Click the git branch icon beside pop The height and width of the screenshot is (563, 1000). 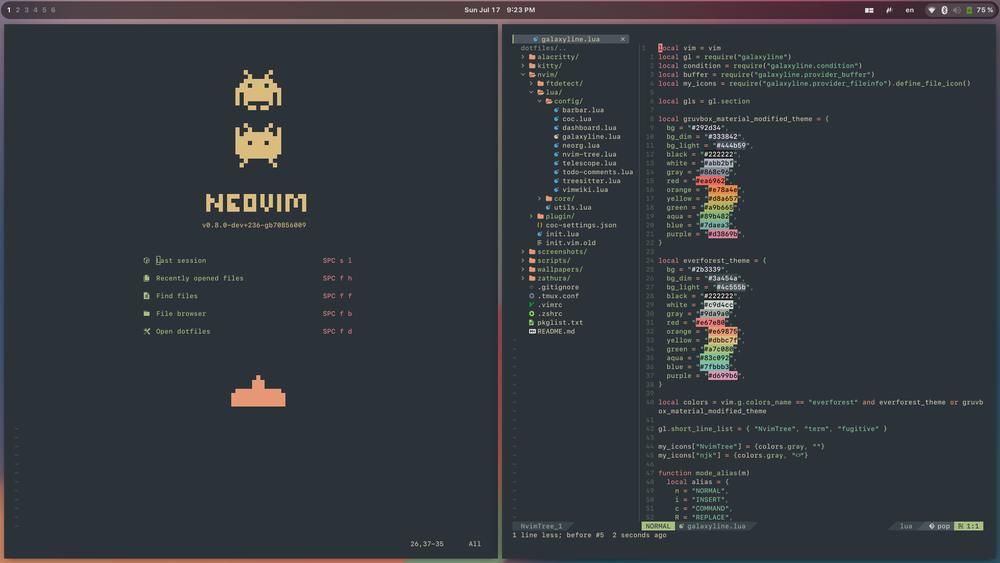click(931, 526)
